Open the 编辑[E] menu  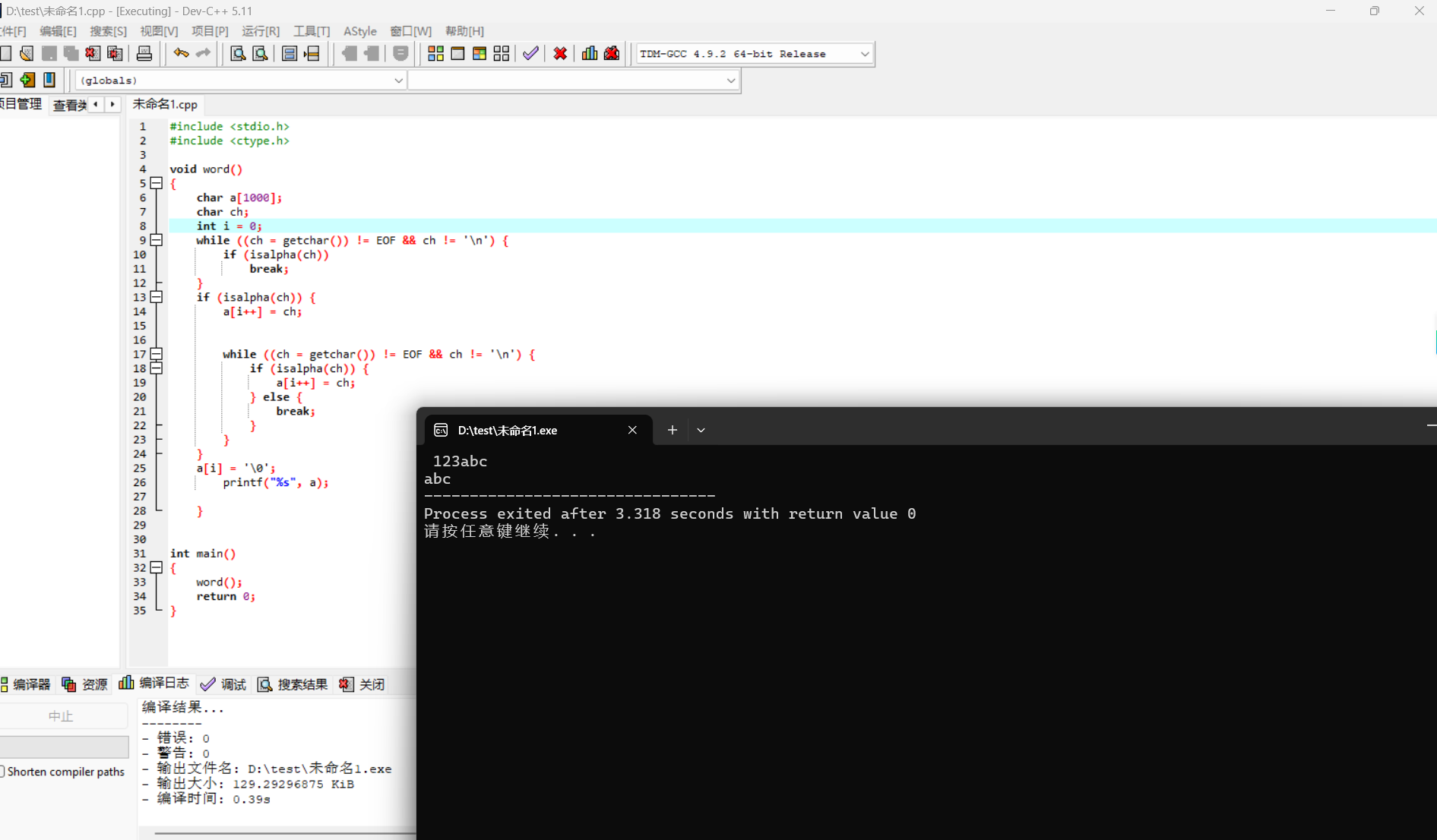(x=58, y=31)
